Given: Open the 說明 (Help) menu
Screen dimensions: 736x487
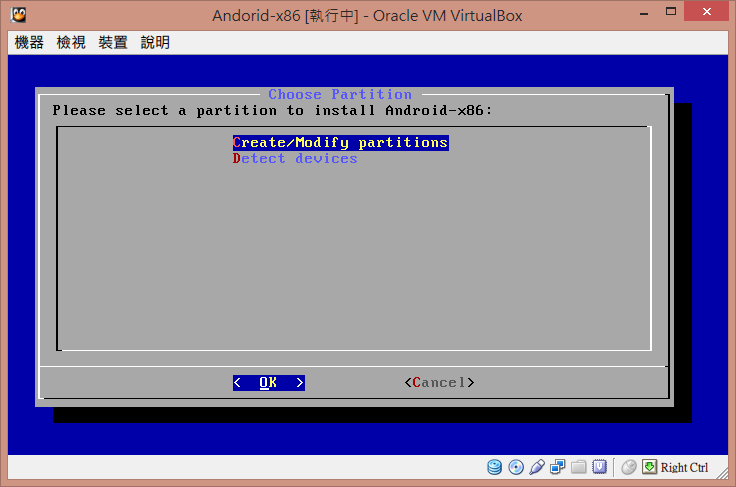Looking at the screenshot, I should [155, 43].
